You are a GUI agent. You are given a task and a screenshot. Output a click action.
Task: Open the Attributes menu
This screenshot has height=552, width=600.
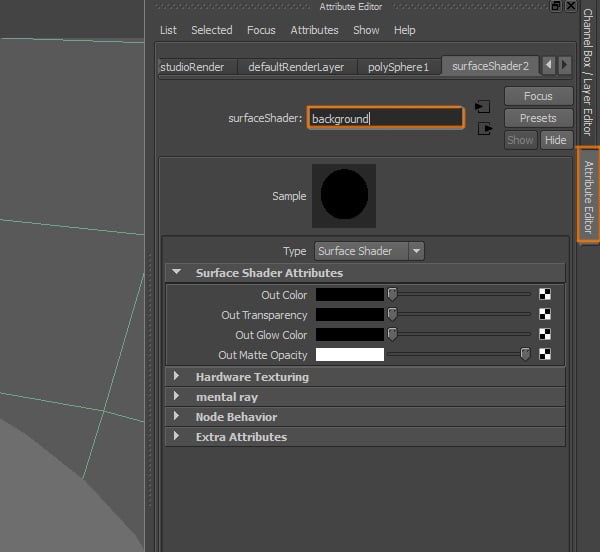pyautogui.click(x=314, y=30)
